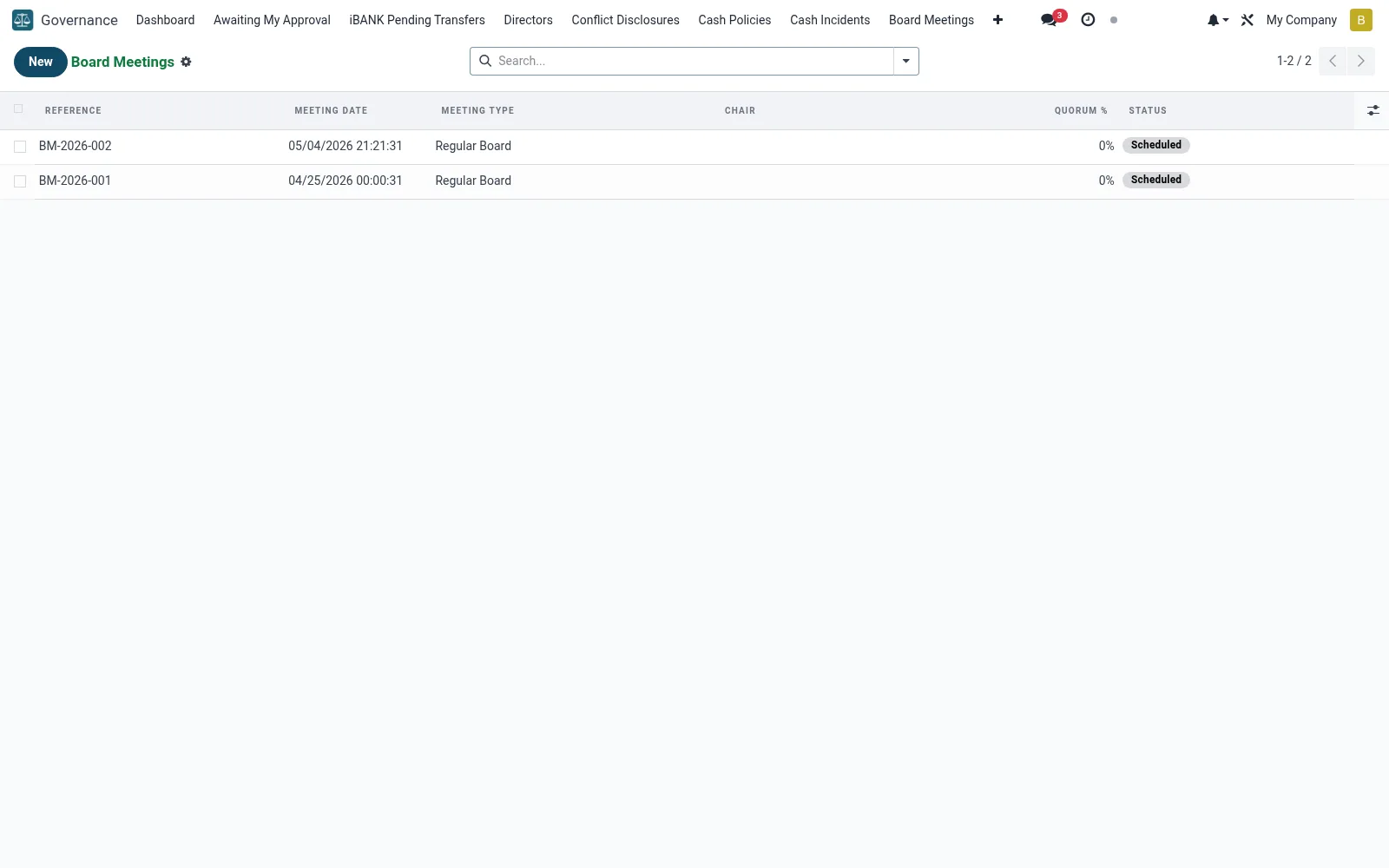
Task: Click the notification bell icon
Action: (1217, 20)
